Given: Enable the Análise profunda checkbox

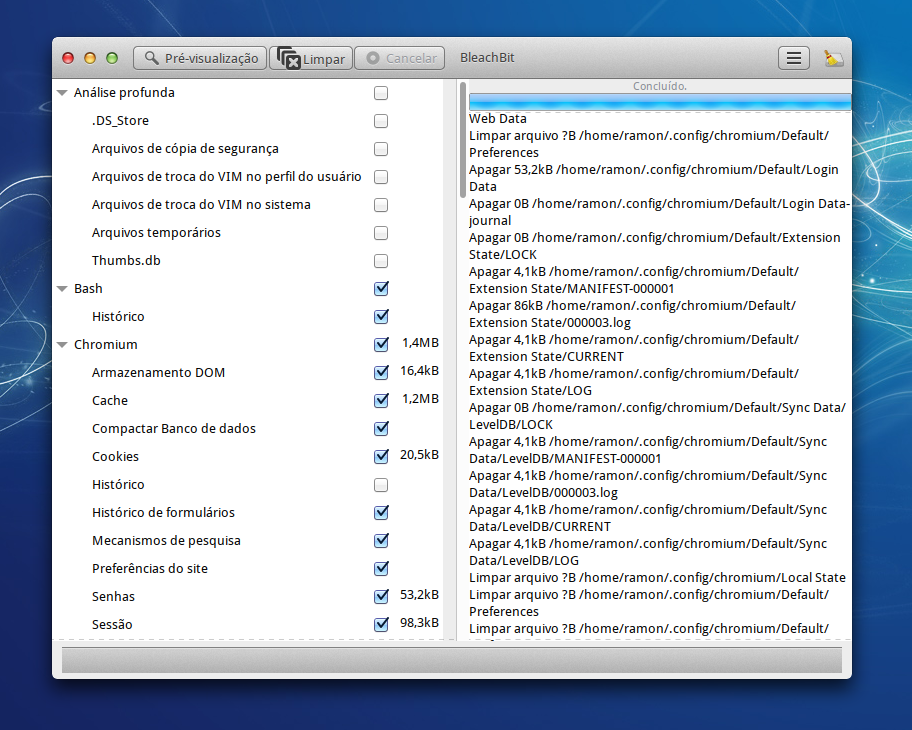Looking at the screenshot, I should (x=381, y=93).
